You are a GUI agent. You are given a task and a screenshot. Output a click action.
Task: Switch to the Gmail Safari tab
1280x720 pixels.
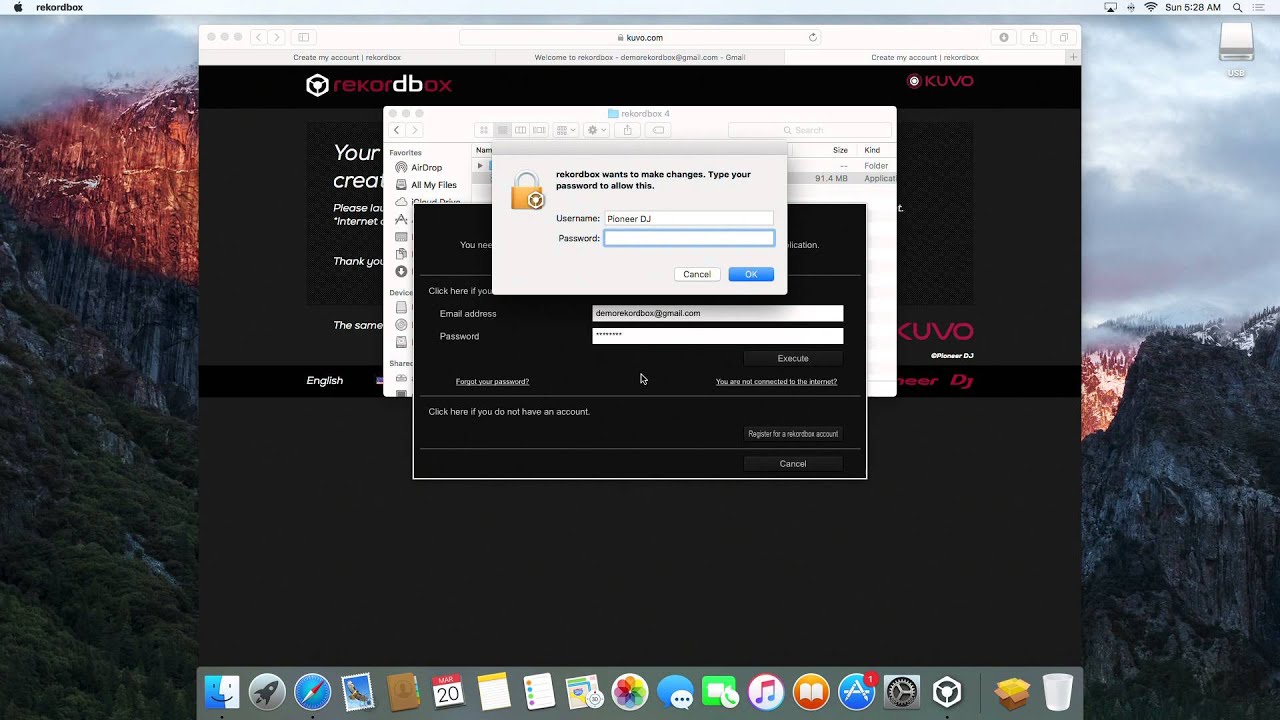(639, 57)
